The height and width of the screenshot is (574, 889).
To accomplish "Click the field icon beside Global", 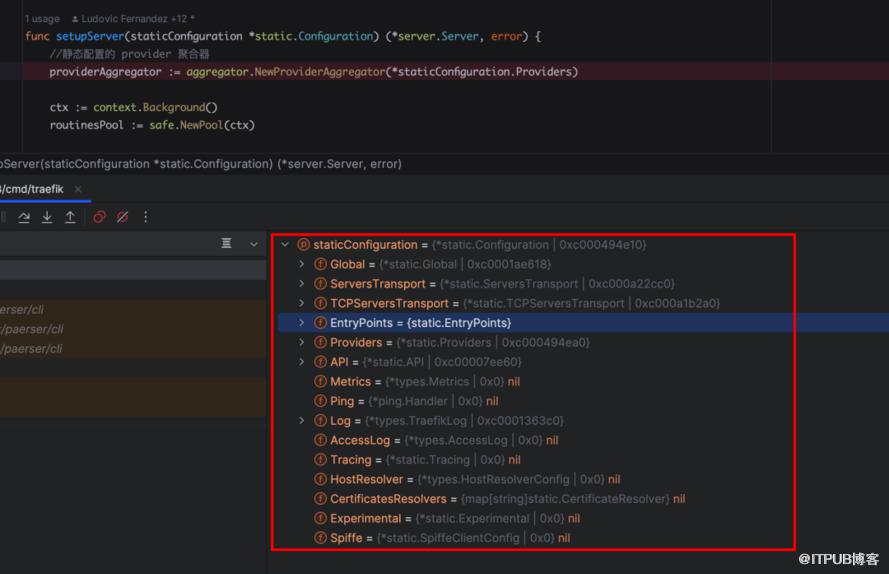I will 320,264.
